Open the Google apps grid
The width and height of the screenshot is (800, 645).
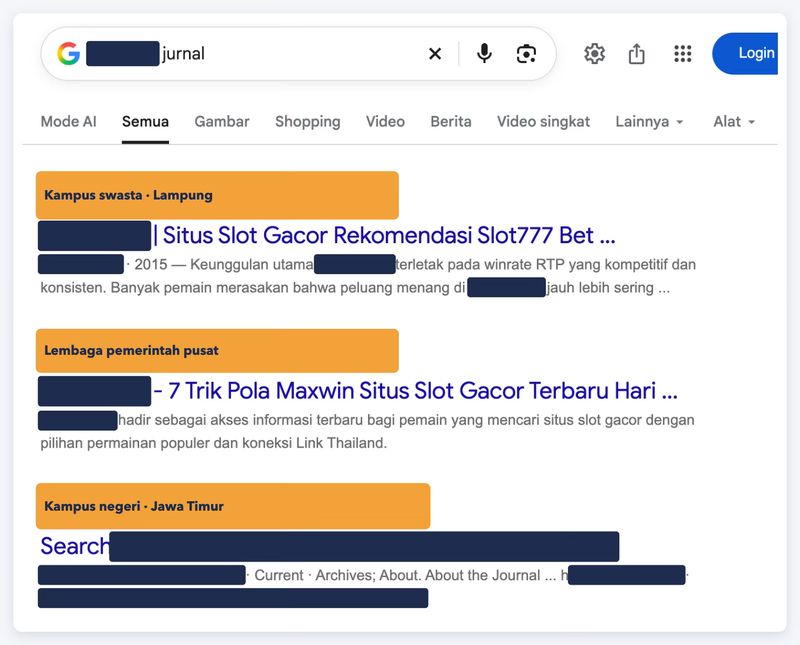click(x=683, y=54)
